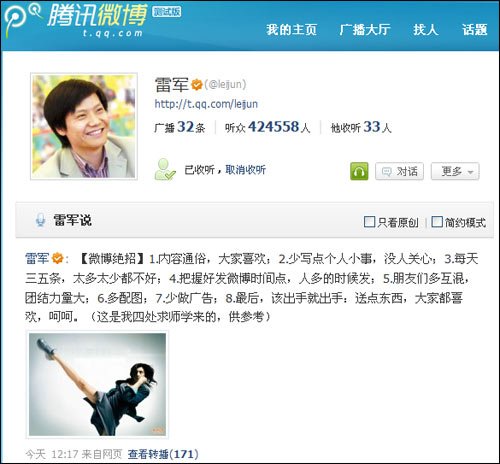Open the kicking woman post image

tap(97, 384)
